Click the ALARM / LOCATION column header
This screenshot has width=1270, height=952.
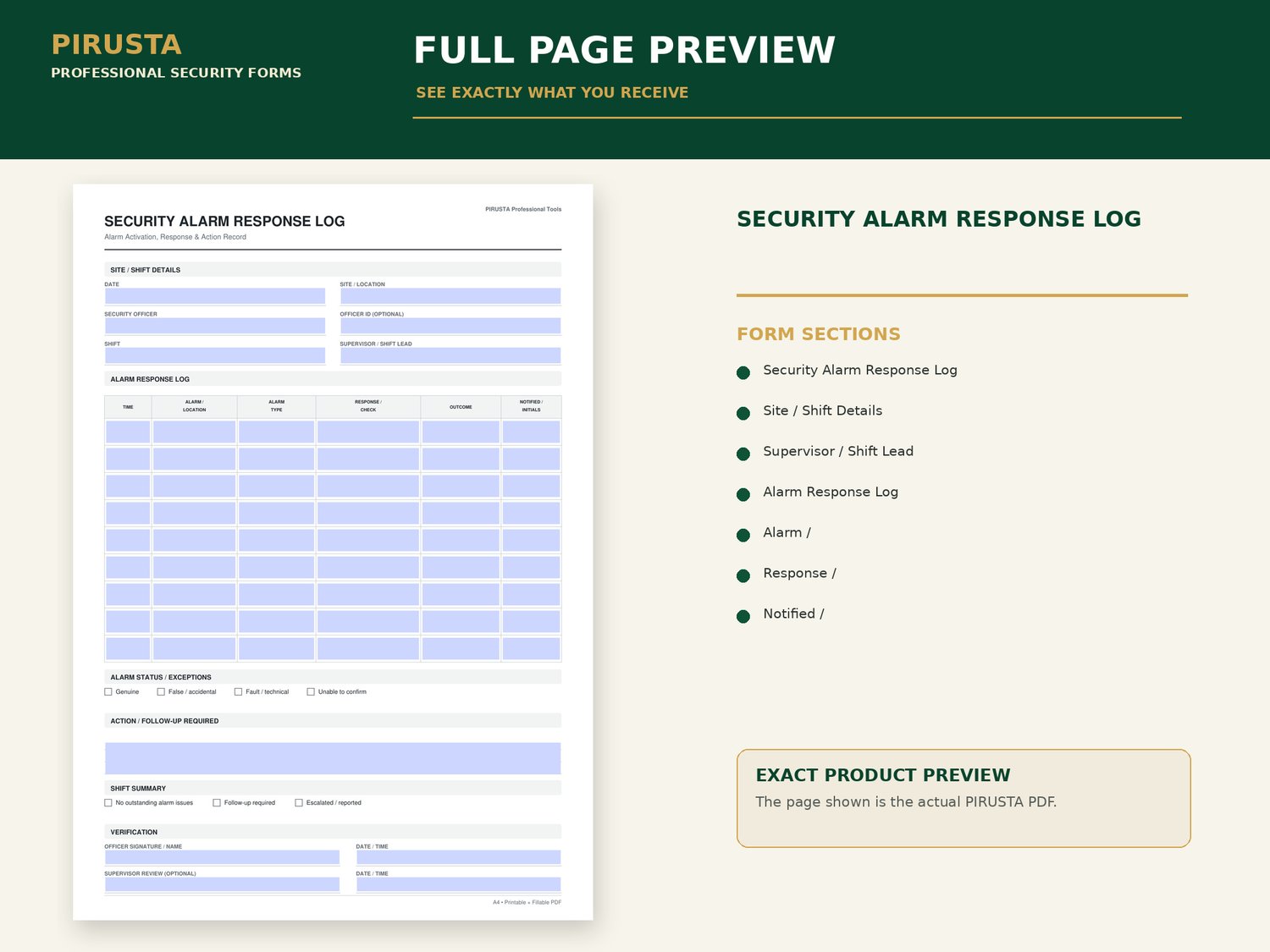click(194, 406)
